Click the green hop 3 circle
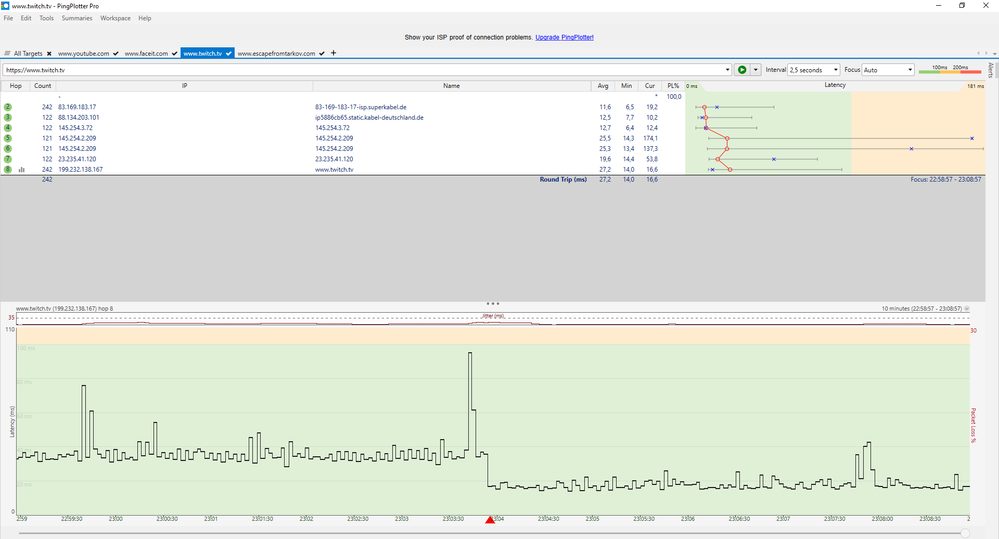Viewport: 999px width, 539px height. click(x=8, y=117)
